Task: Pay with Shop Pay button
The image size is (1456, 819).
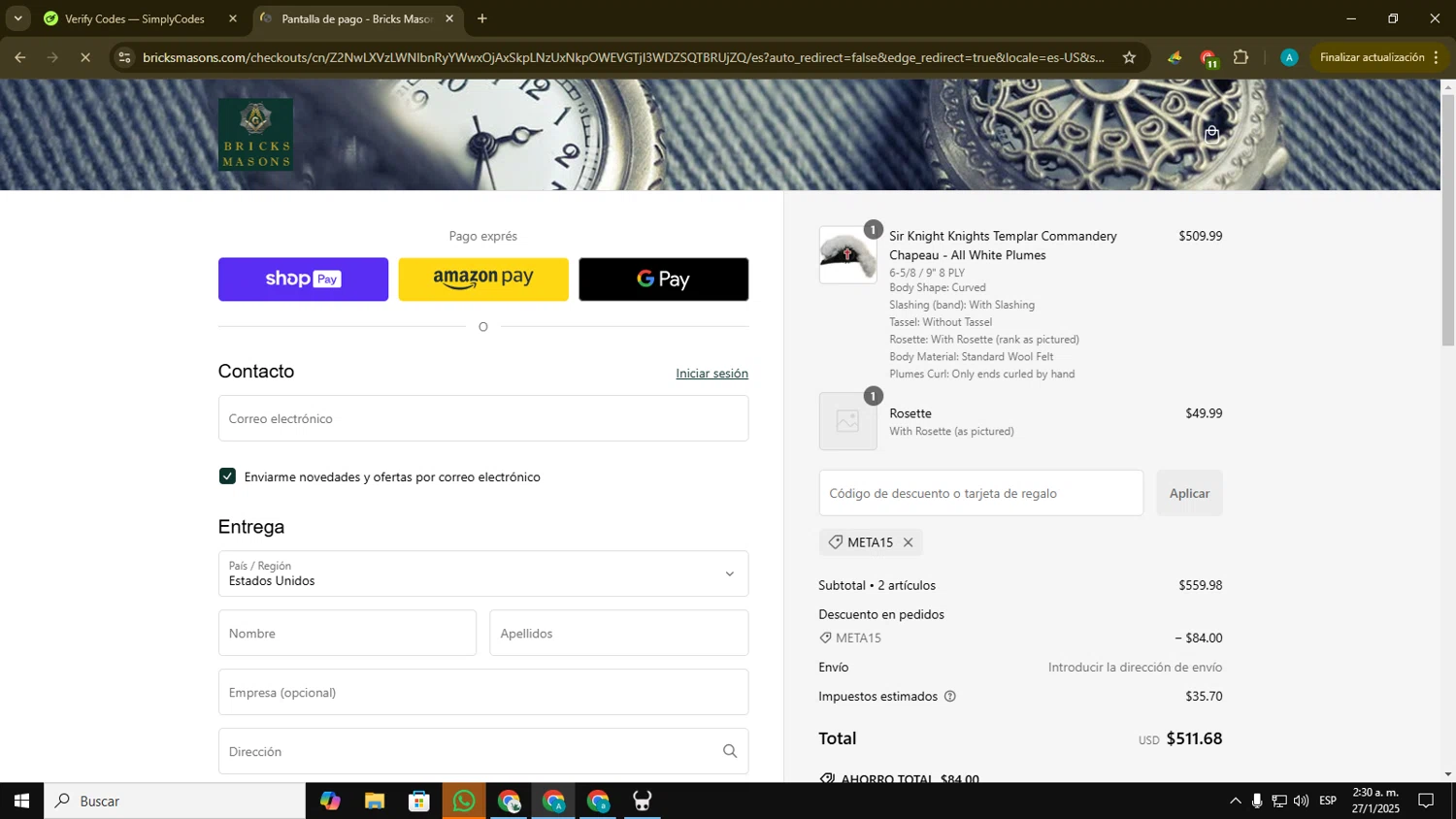Action: pos(303,279)
